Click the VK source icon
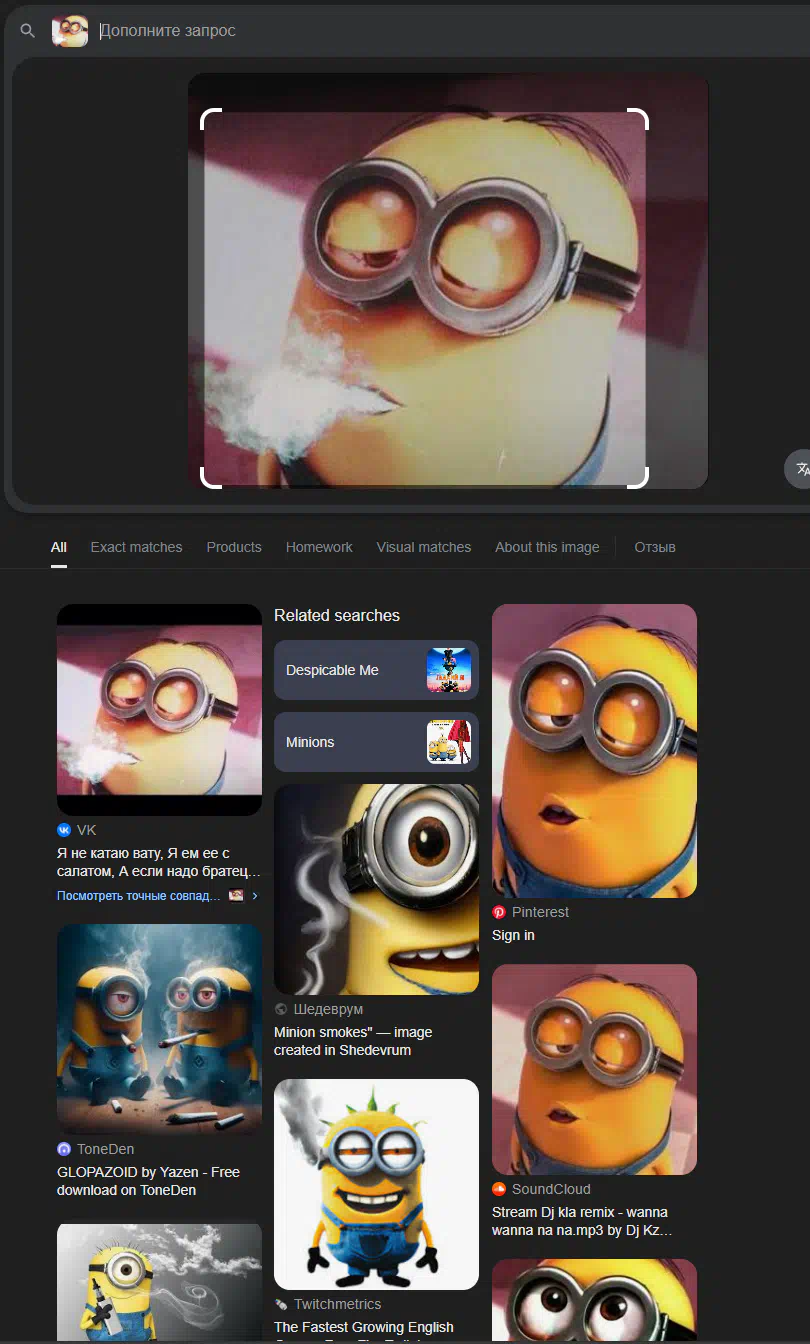The image size is (810, 1344). click(64, 830)
